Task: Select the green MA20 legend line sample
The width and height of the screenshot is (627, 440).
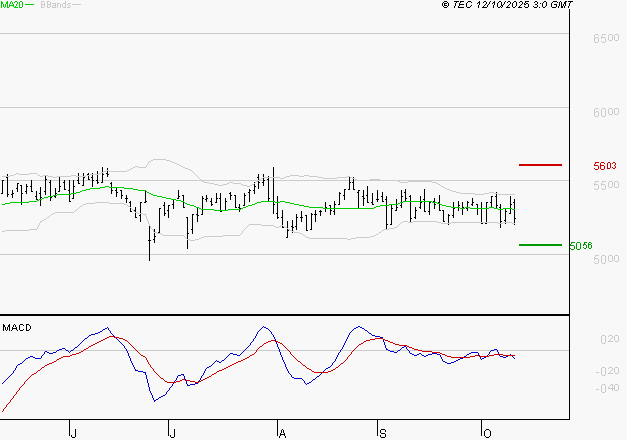Action: coord(29,6)
